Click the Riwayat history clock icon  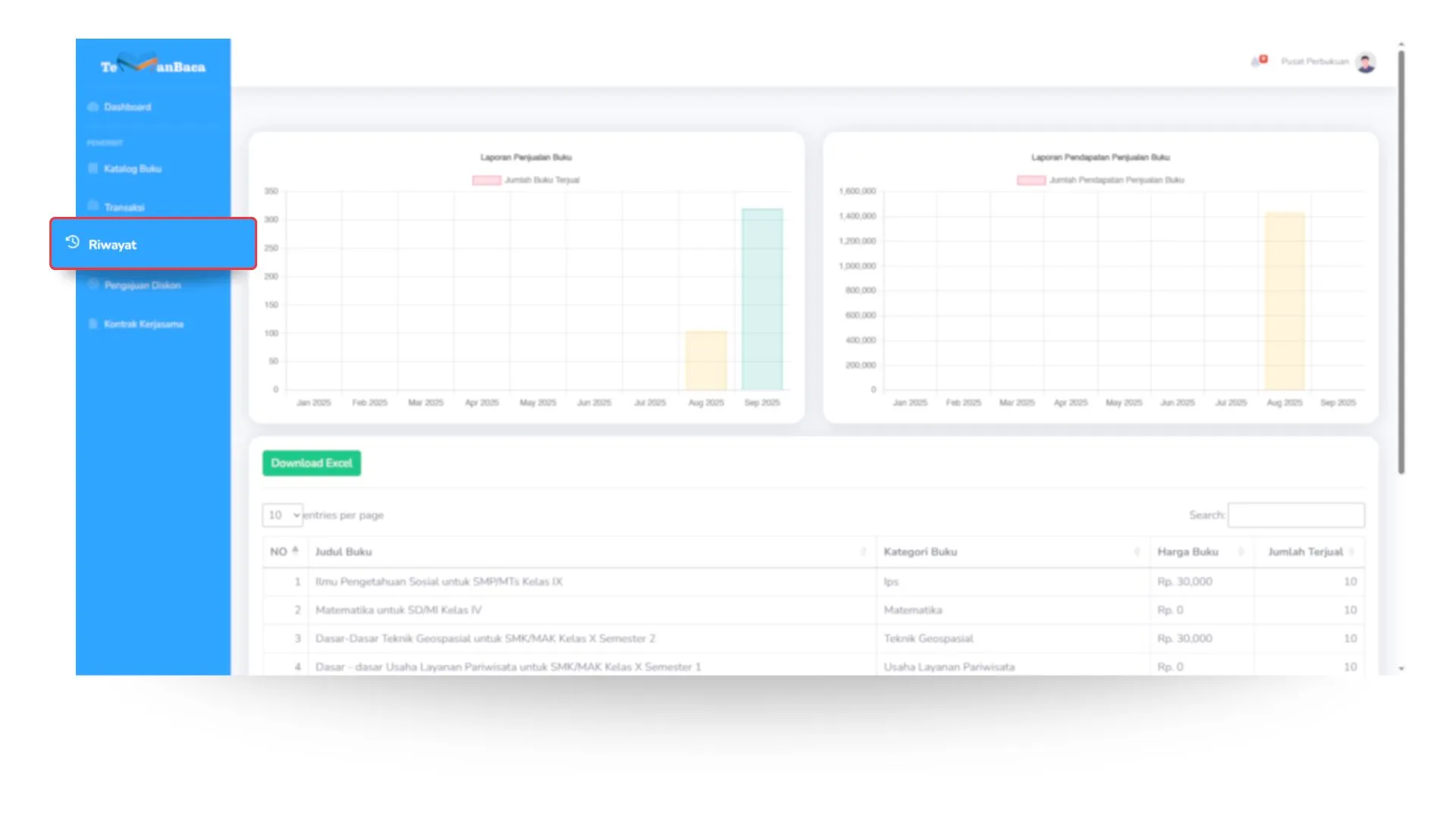click(73, 243)
